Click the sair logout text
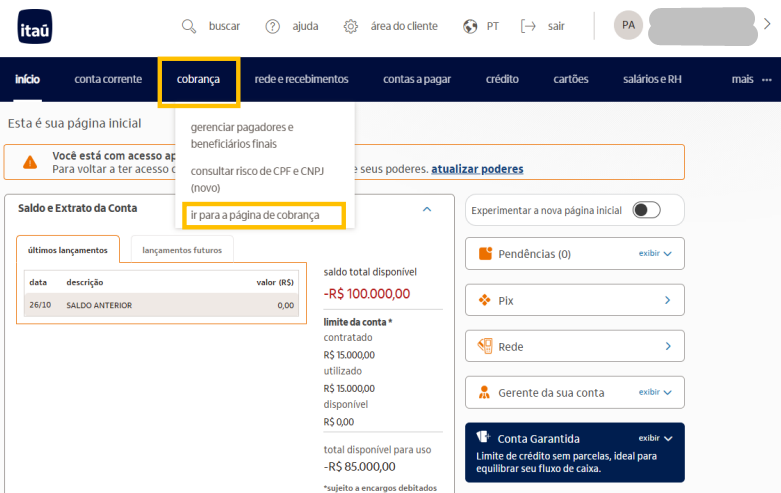Screen dimensions: 781x493 click(x=556, y=26)
